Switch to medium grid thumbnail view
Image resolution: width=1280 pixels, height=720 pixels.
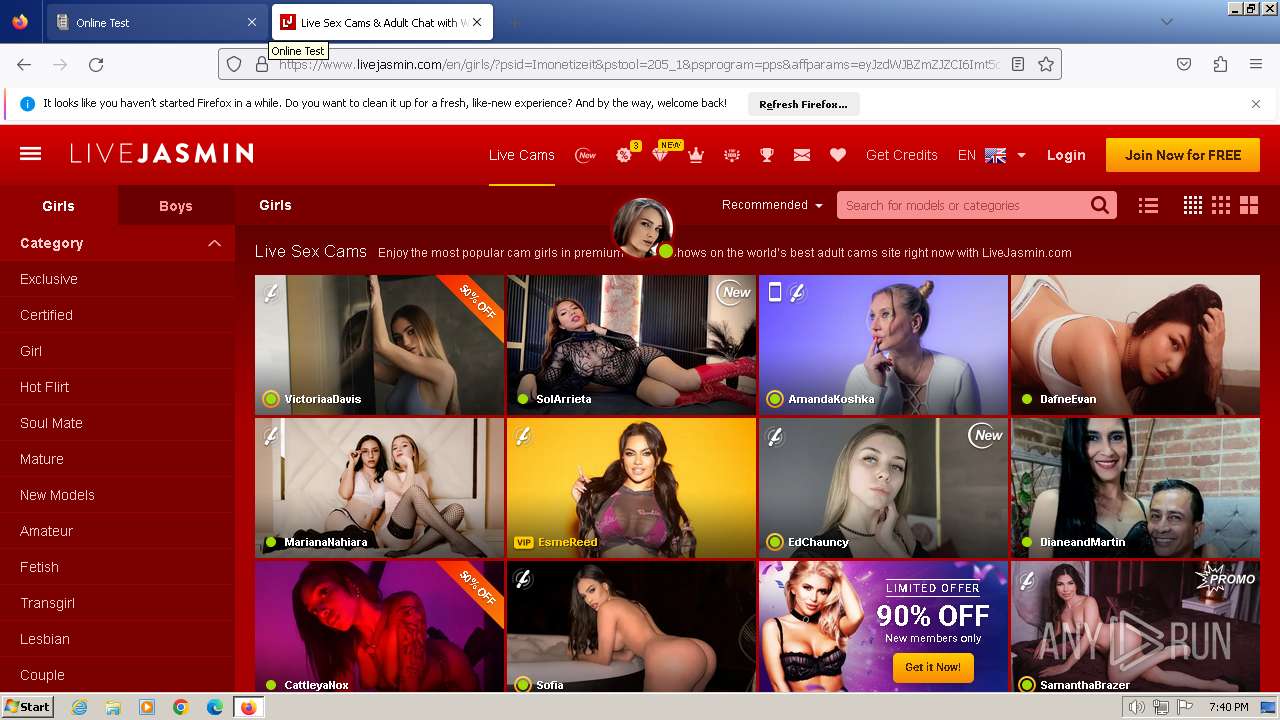pyautogui.click(x=1221, y=205)
